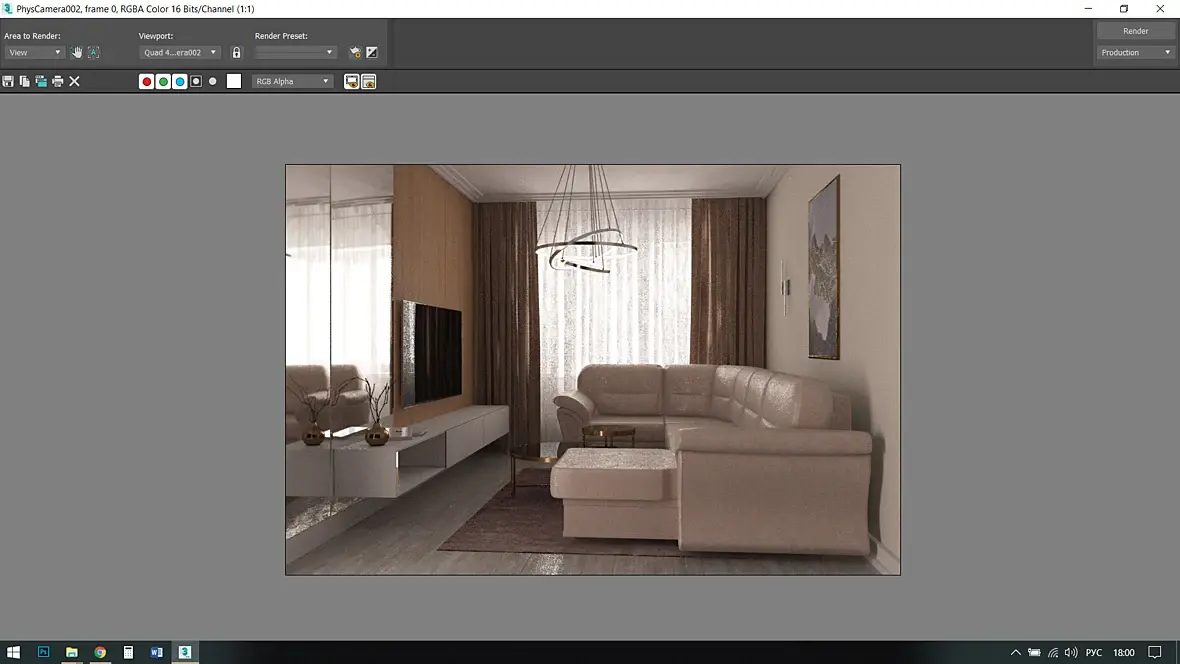The height and width of the screenshot is (664, 1180).
Task: Open Render Setup teapot icon
Action: (x=355, y=53)
